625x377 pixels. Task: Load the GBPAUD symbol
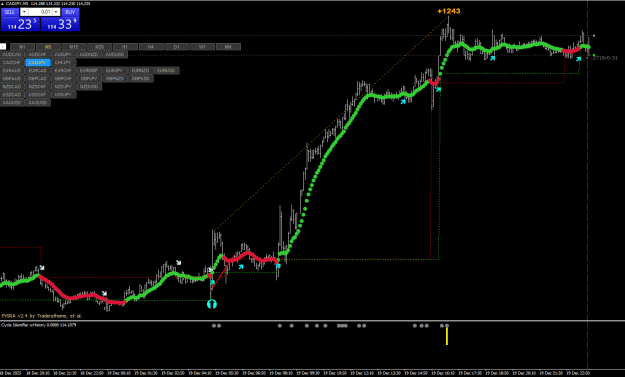12,79
